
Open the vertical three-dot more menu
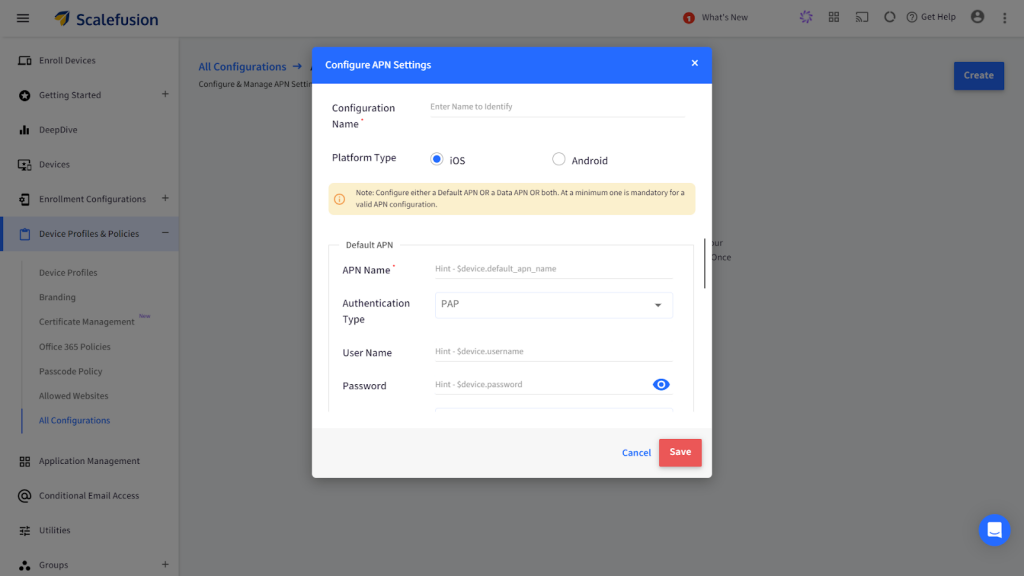tap(1004, 18)
